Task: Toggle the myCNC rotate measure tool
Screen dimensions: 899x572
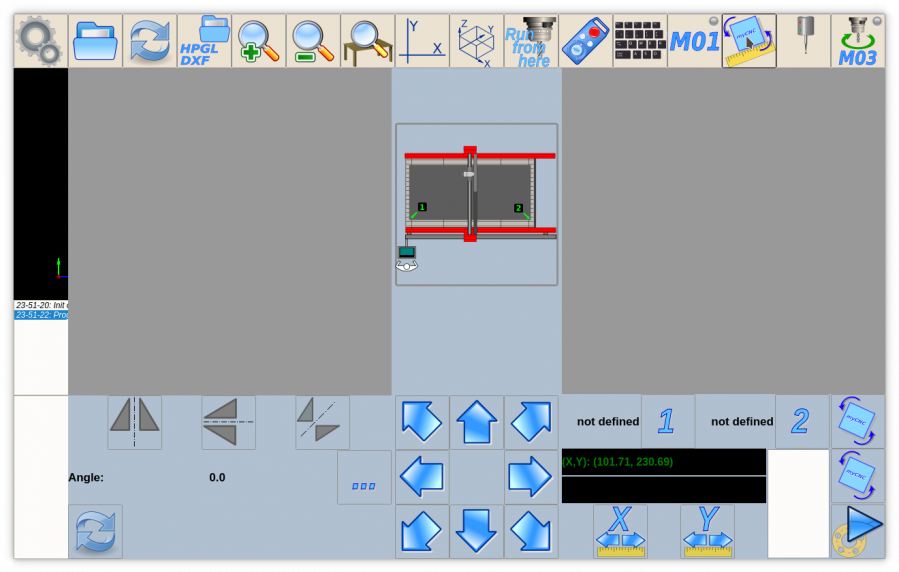Action: point(749,41)
